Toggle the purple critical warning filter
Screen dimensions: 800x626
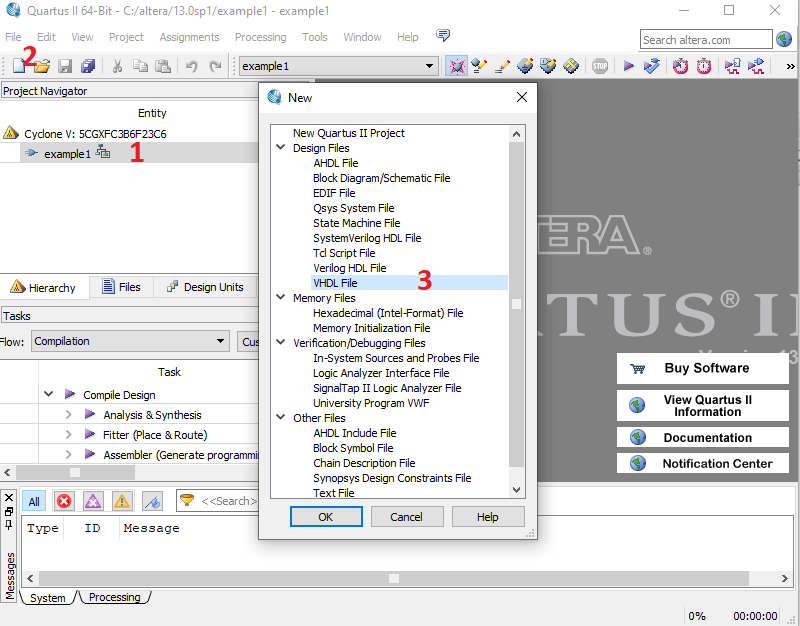pyautogui.click(x=93, y=502)
